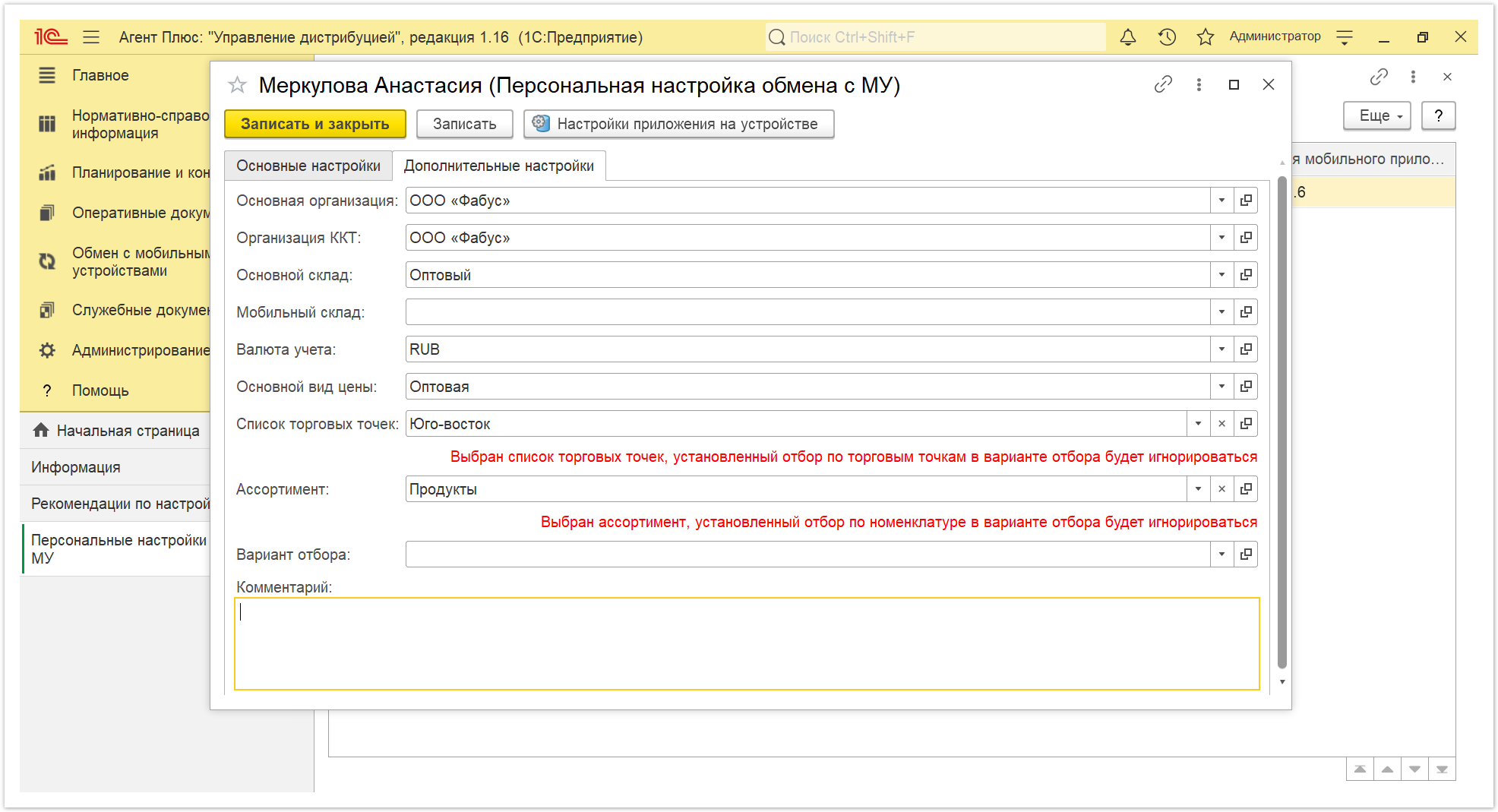Expand the Вариант отбора dropdown
The width and height of the screenshot is (1498, 812).
[1221, 554]
